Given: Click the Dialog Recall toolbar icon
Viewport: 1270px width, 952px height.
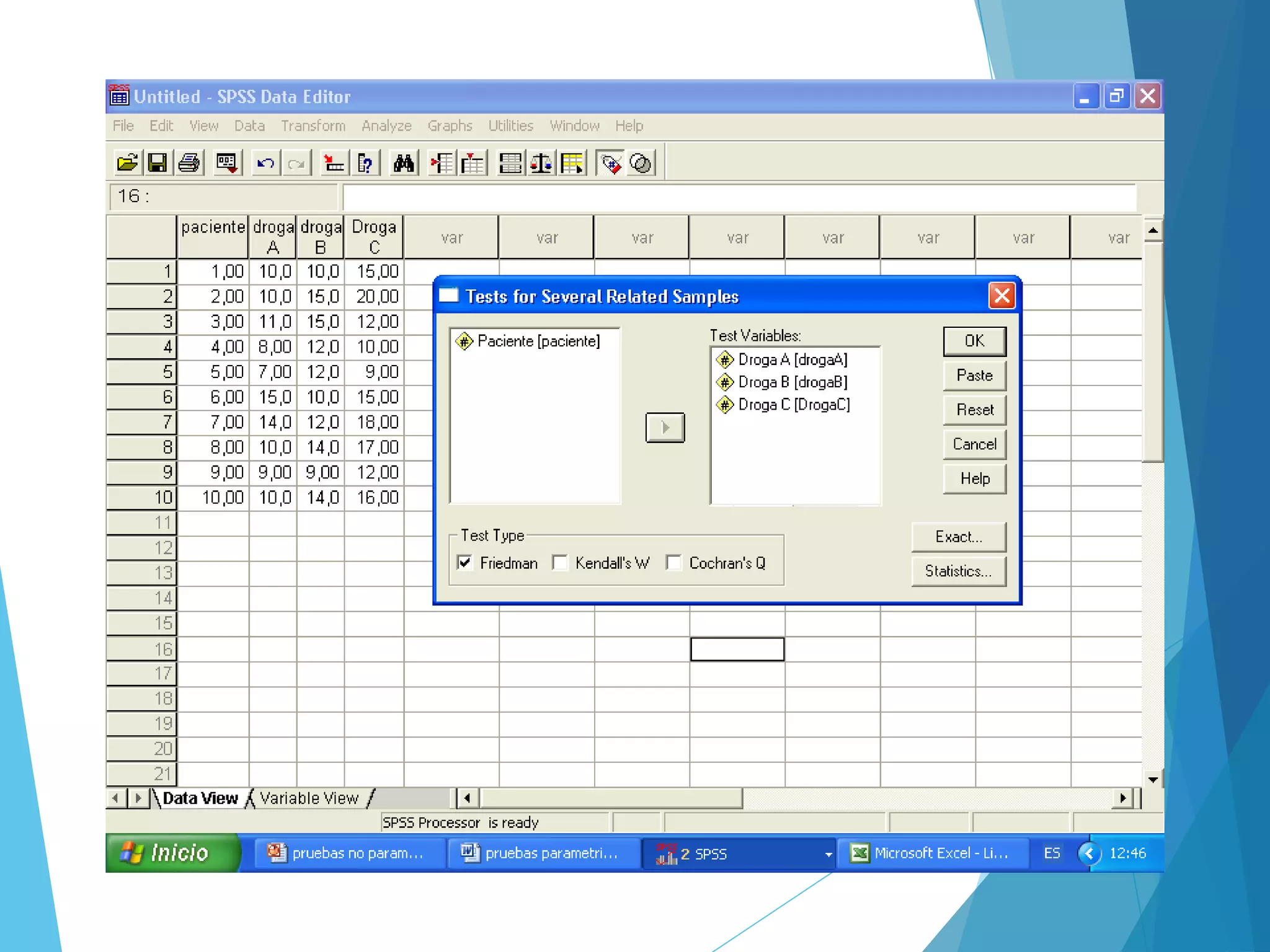Looking at the screenshot, I should 227,164.
